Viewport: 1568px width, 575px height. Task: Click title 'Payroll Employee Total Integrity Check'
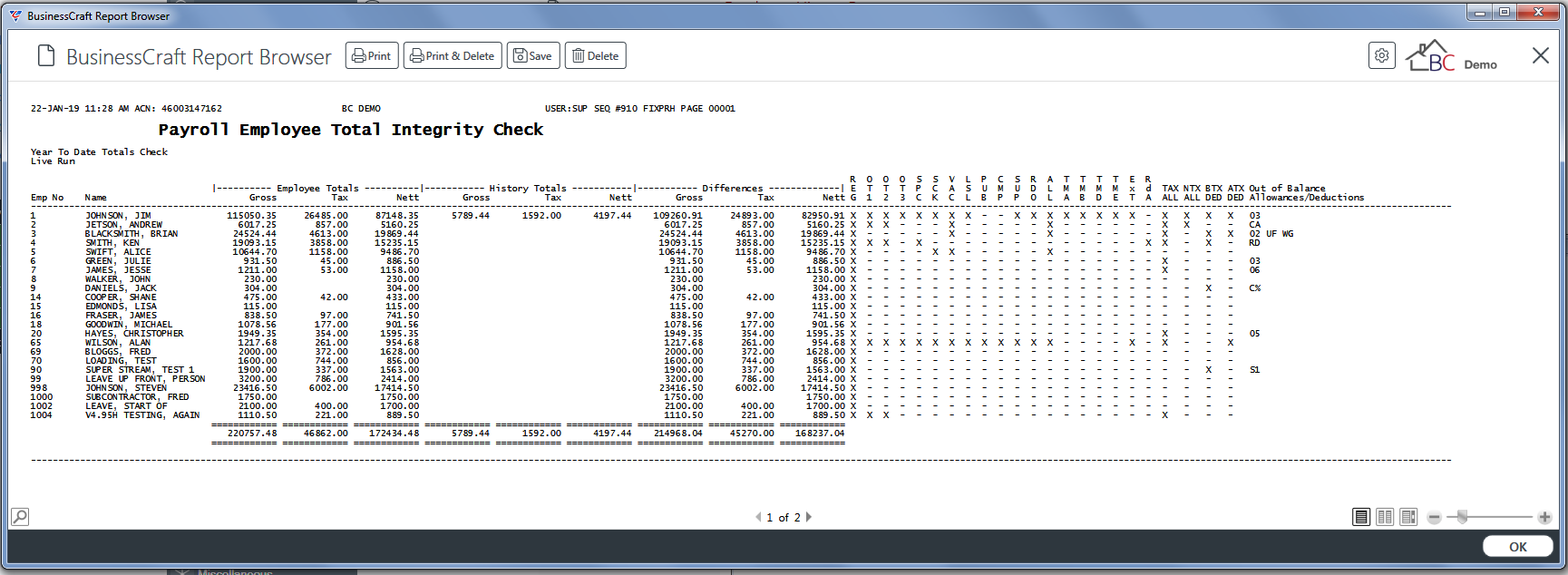(351, 130)
